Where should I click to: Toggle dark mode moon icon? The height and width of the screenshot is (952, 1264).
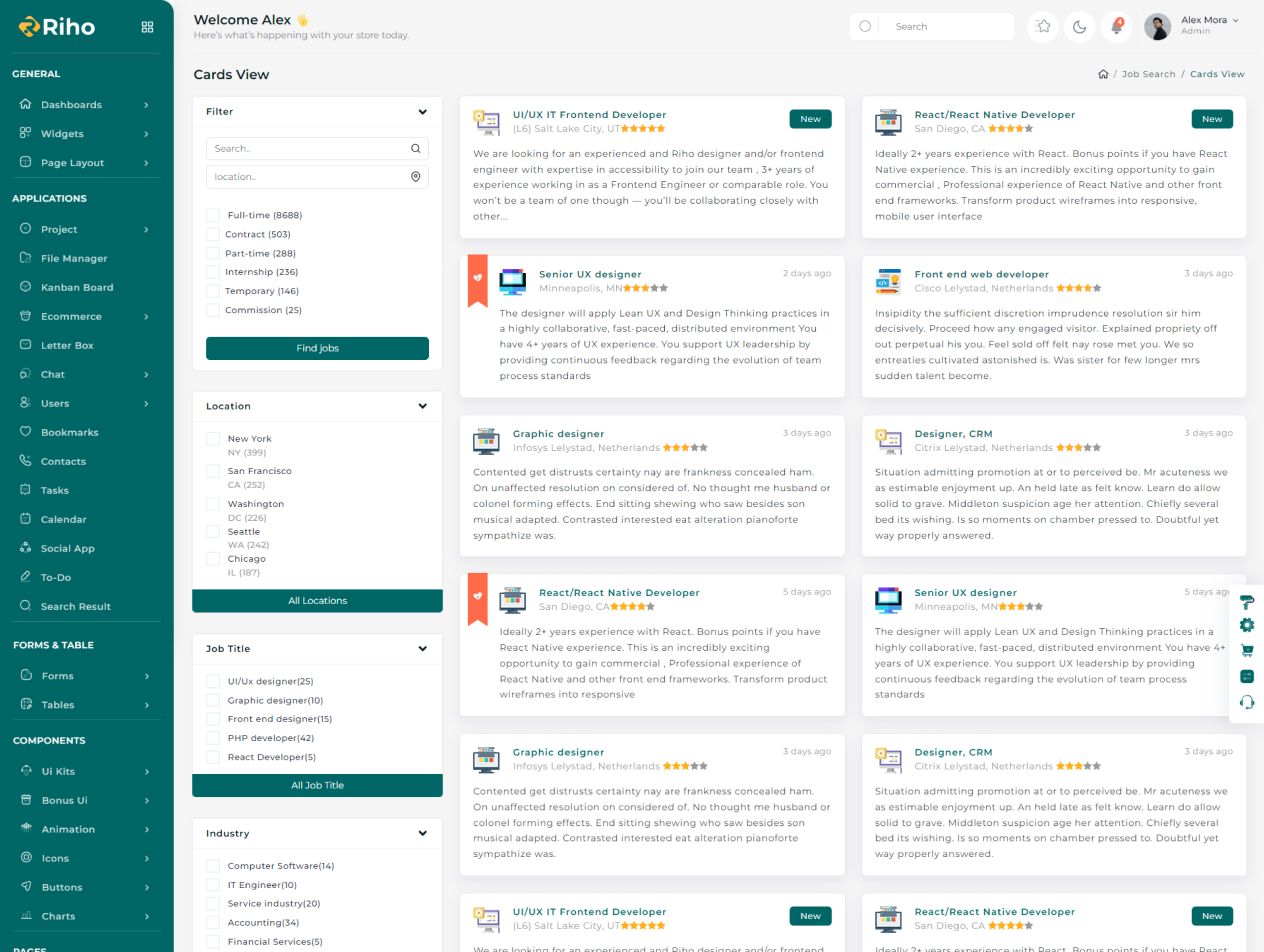1080,27
